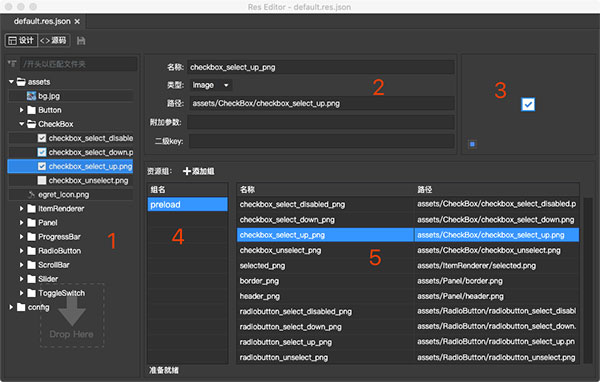This screenshot has width=600, height=382.
Task: Click the save disk icon in toolbar
Action: 81,41
